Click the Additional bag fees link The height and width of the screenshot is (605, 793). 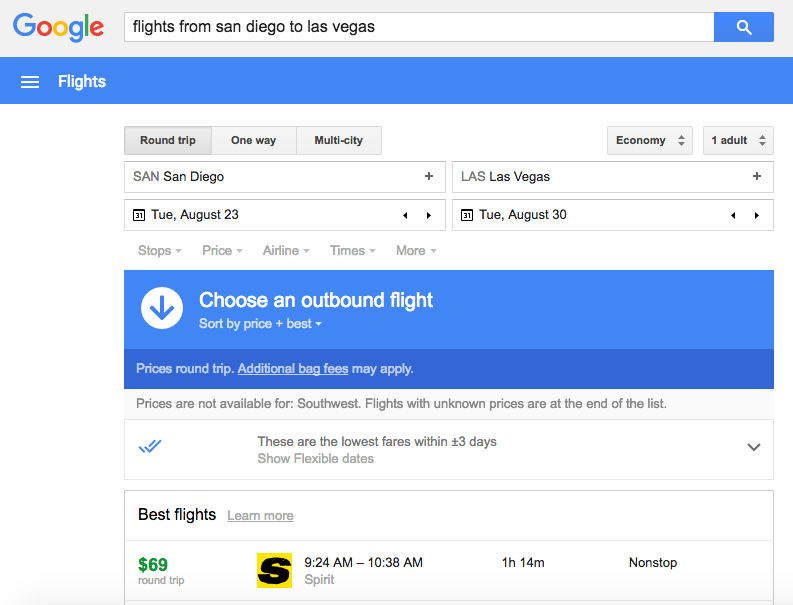pyautogui.click(x=293, y=368)
